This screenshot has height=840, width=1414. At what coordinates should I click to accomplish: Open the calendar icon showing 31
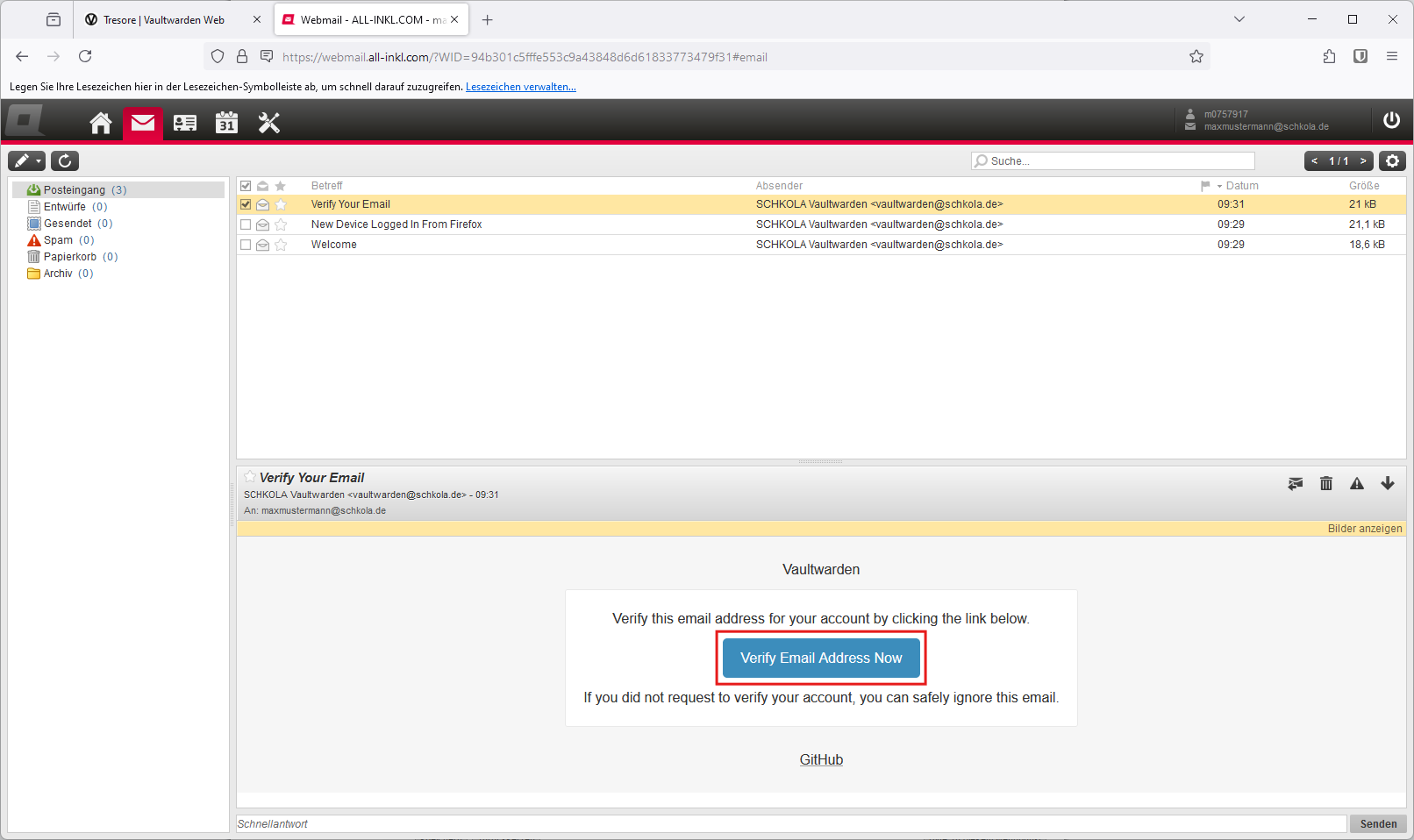coord(227,123)
